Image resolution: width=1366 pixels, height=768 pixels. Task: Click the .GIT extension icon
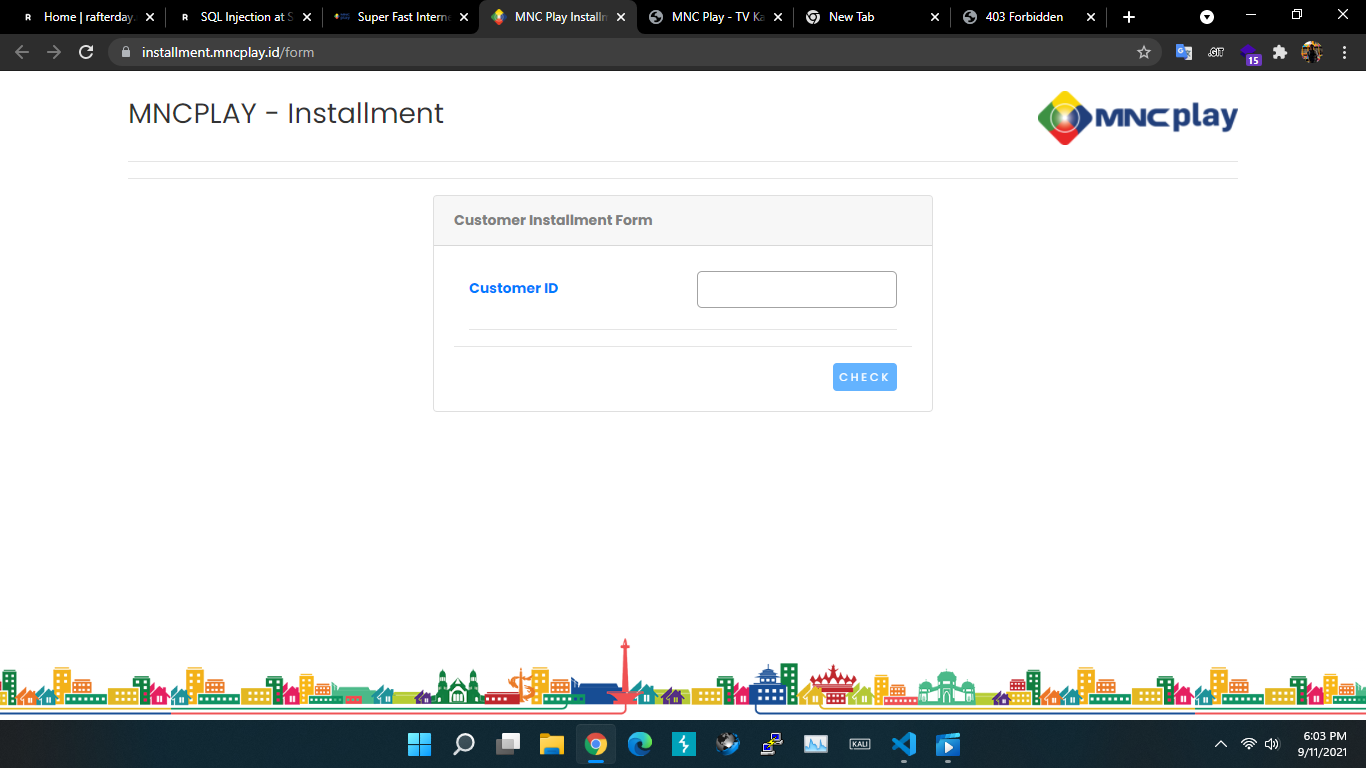(1216, 52)
